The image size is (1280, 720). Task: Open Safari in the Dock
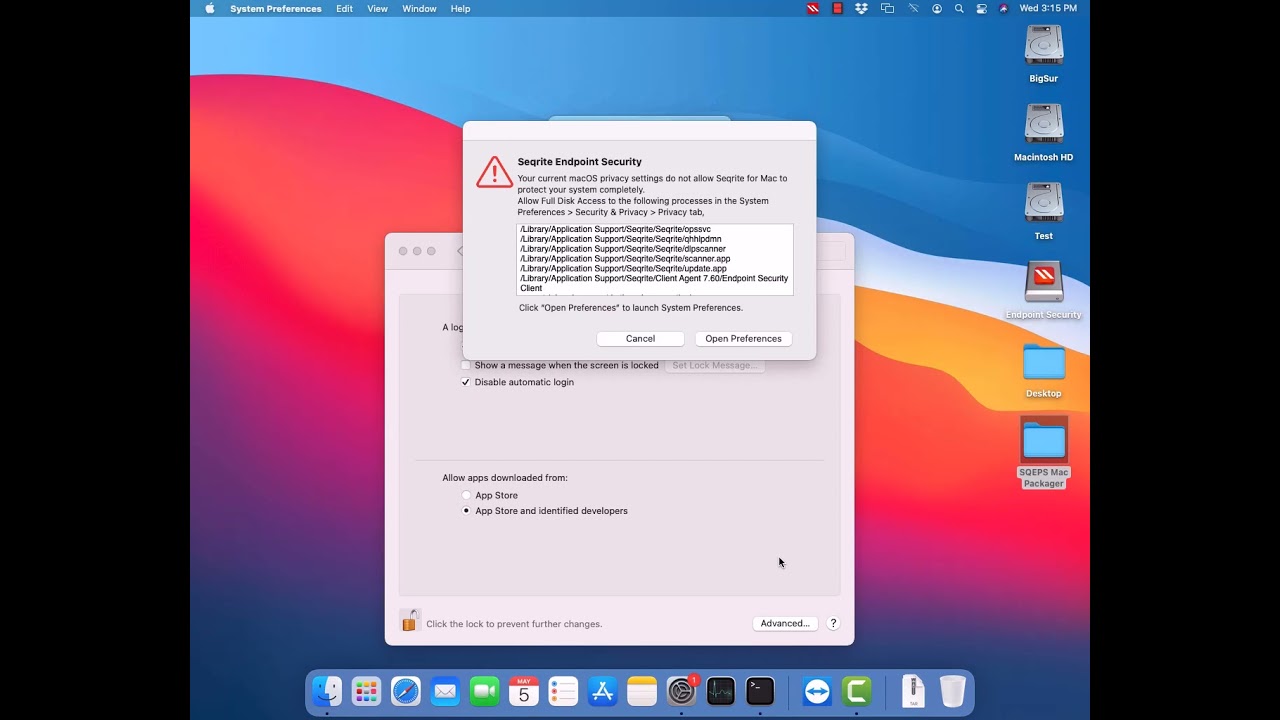click(406, 691)
